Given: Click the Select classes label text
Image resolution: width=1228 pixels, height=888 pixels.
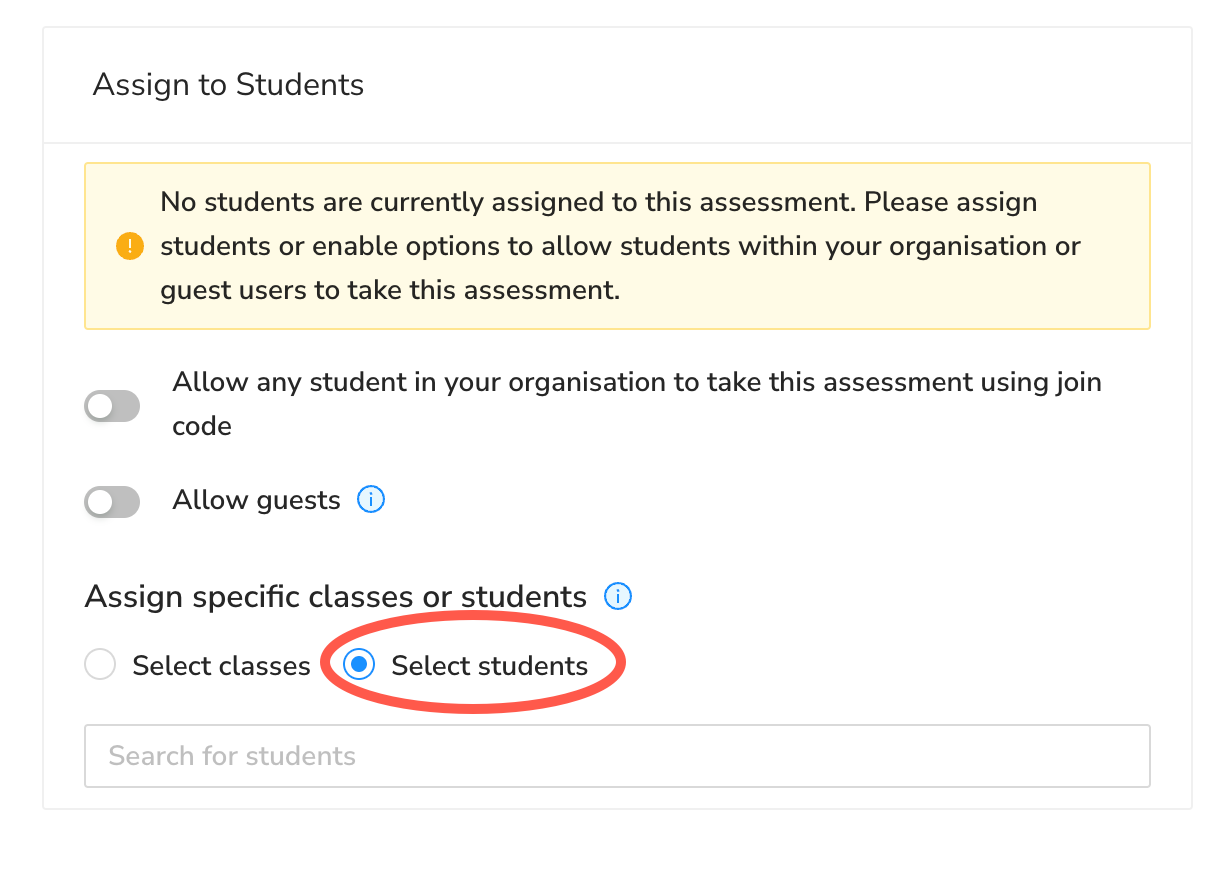Looking at the screenshot, I should coord(221,666).
